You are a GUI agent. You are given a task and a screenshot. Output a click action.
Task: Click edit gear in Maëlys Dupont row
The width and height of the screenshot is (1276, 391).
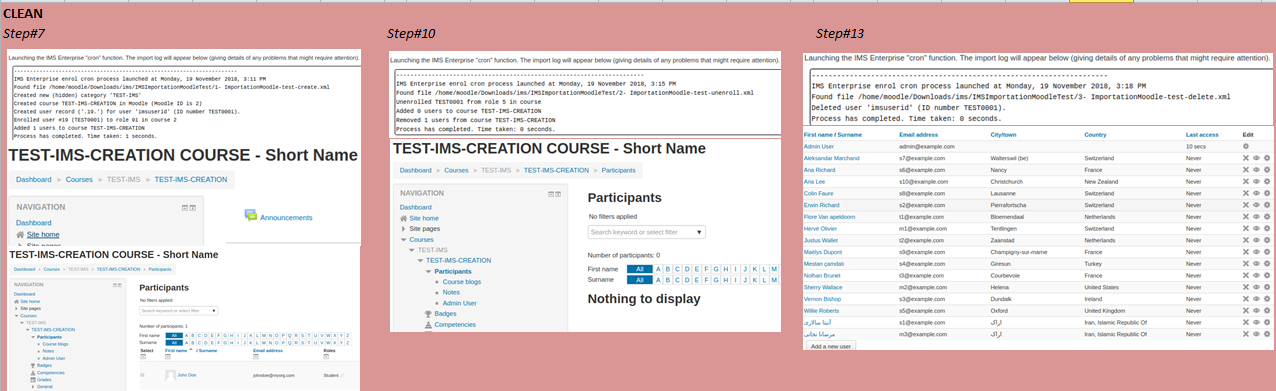1267,252
